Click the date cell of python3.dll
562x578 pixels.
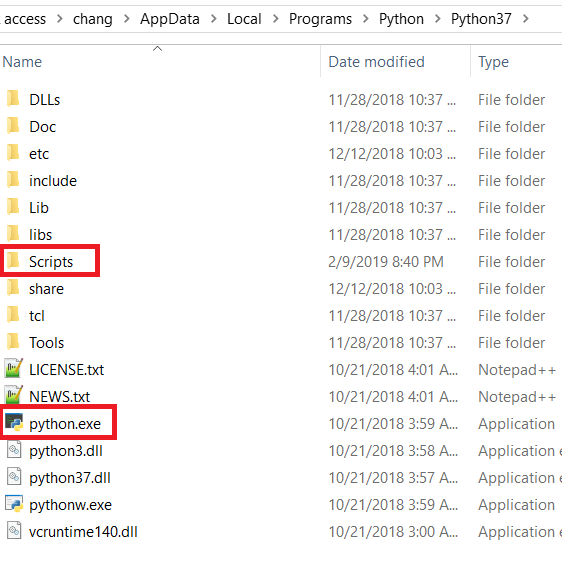393,451
